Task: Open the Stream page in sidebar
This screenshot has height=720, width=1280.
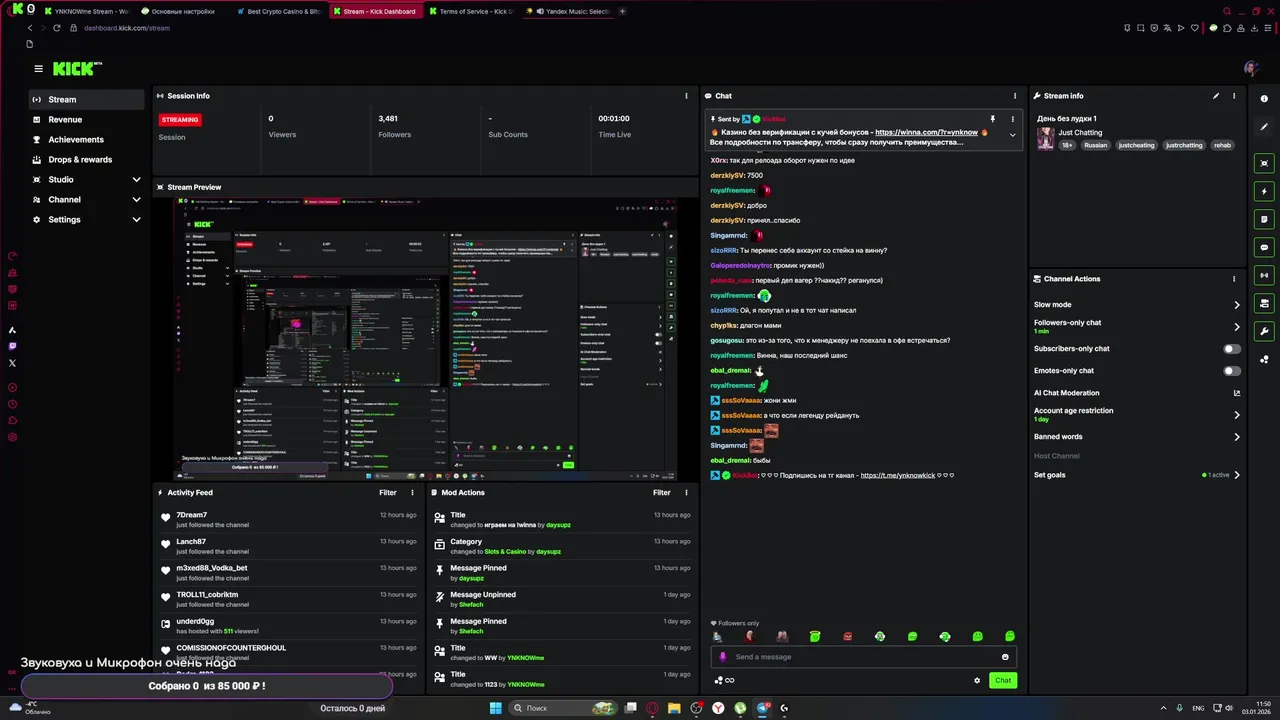Action: tap(87, 99)
